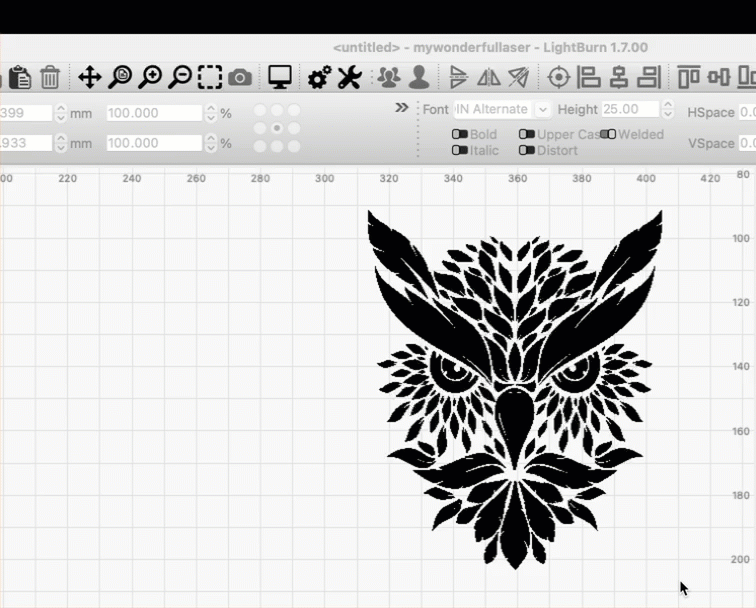Click the Zoom Out magnifier
The image size is (756, 608).
tap(180, 77)
